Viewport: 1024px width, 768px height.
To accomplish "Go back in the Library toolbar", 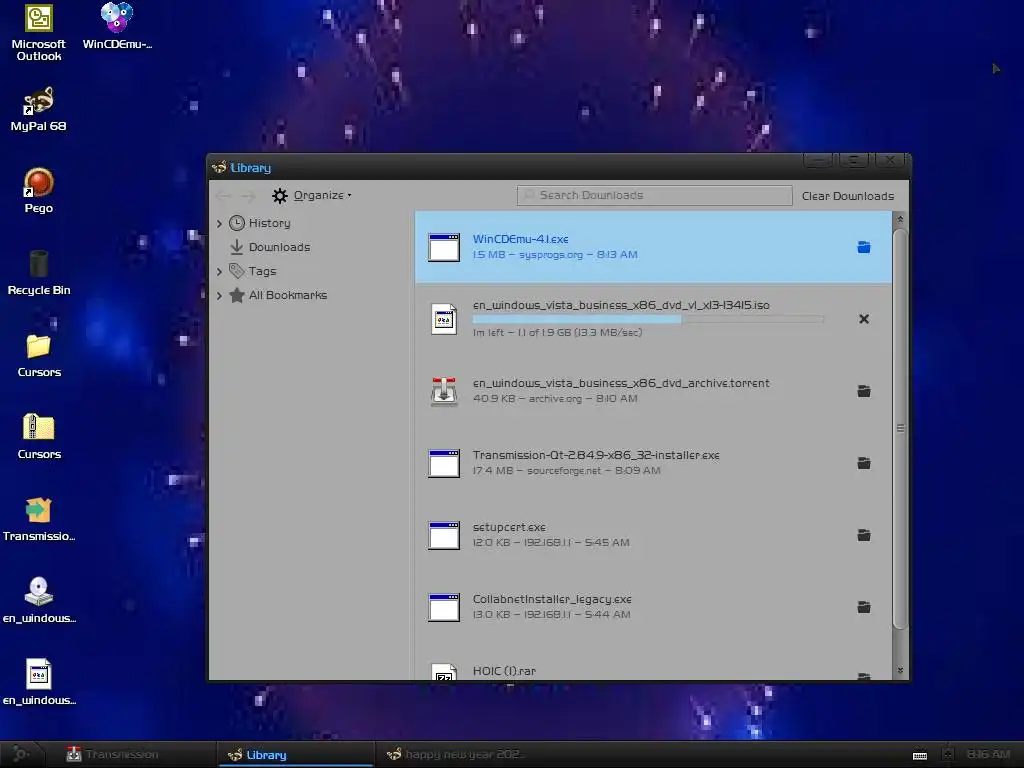I will [223, 195].
